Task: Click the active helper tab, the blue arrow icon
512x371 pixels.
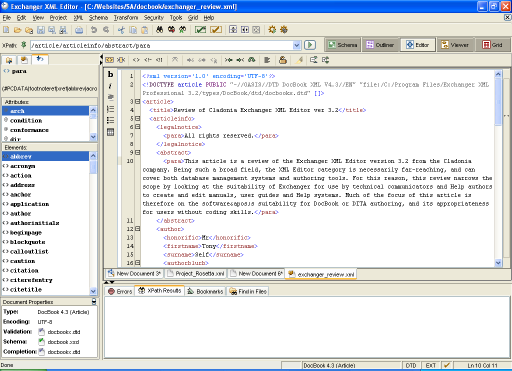Action: [x=40, y=59]
